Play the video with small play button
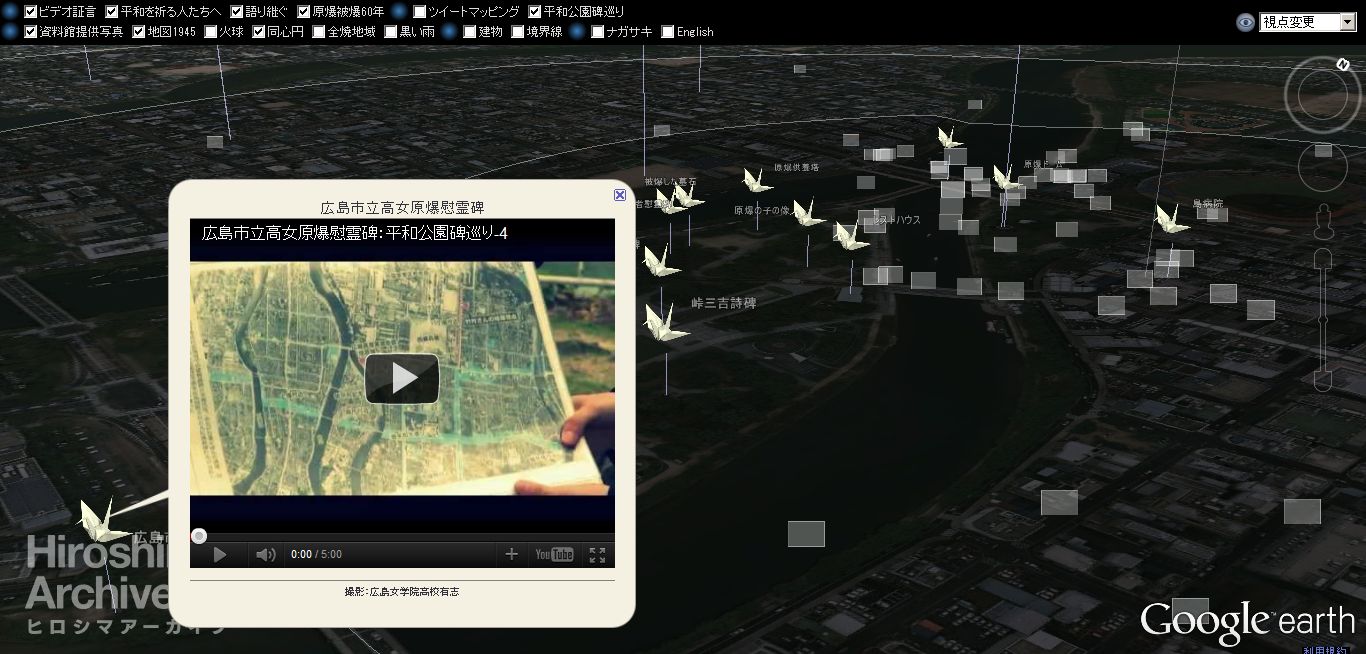 coord(220,554)
